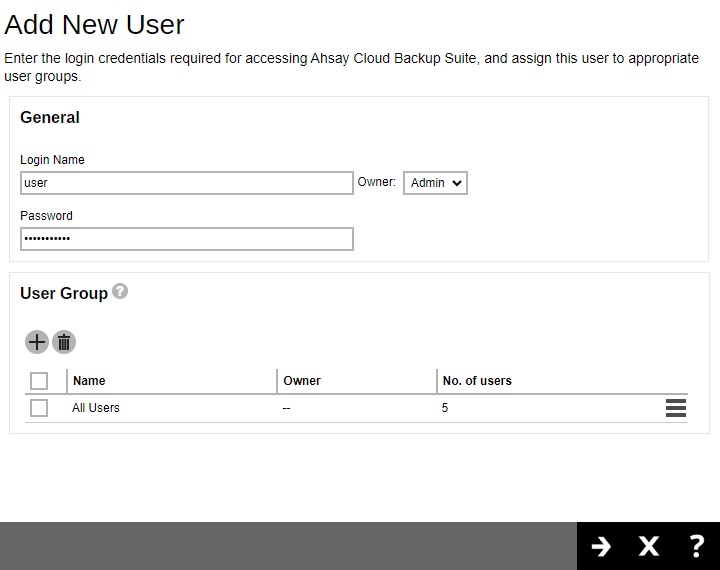Click the Name column header
Viewport: 720px width, 570px height.
coord(89,381)
